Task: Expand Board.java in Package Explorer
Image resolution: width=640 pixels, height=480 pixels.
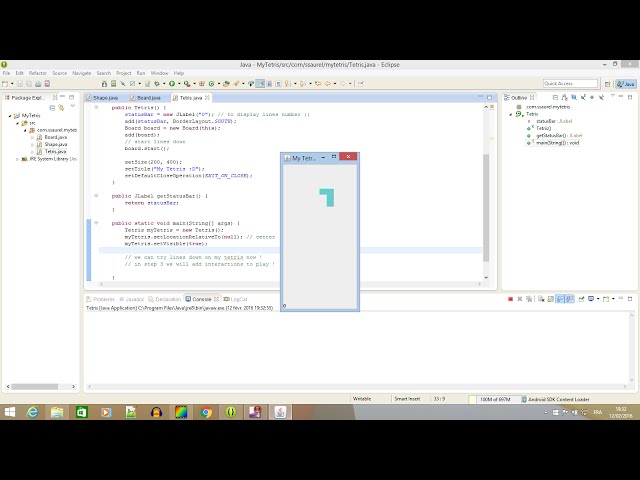Action: [32, 138]
